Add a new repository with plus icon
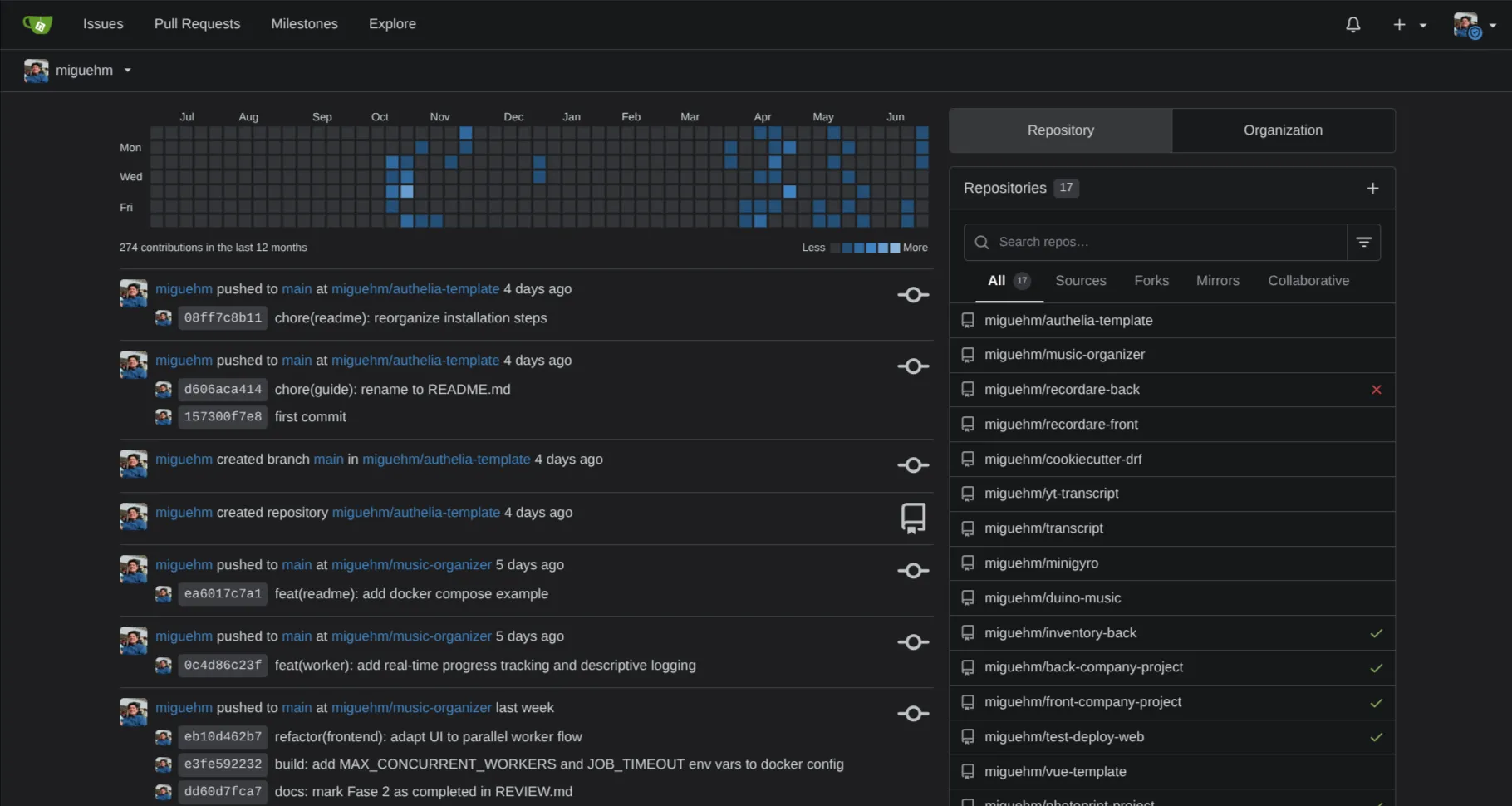 1372,189
